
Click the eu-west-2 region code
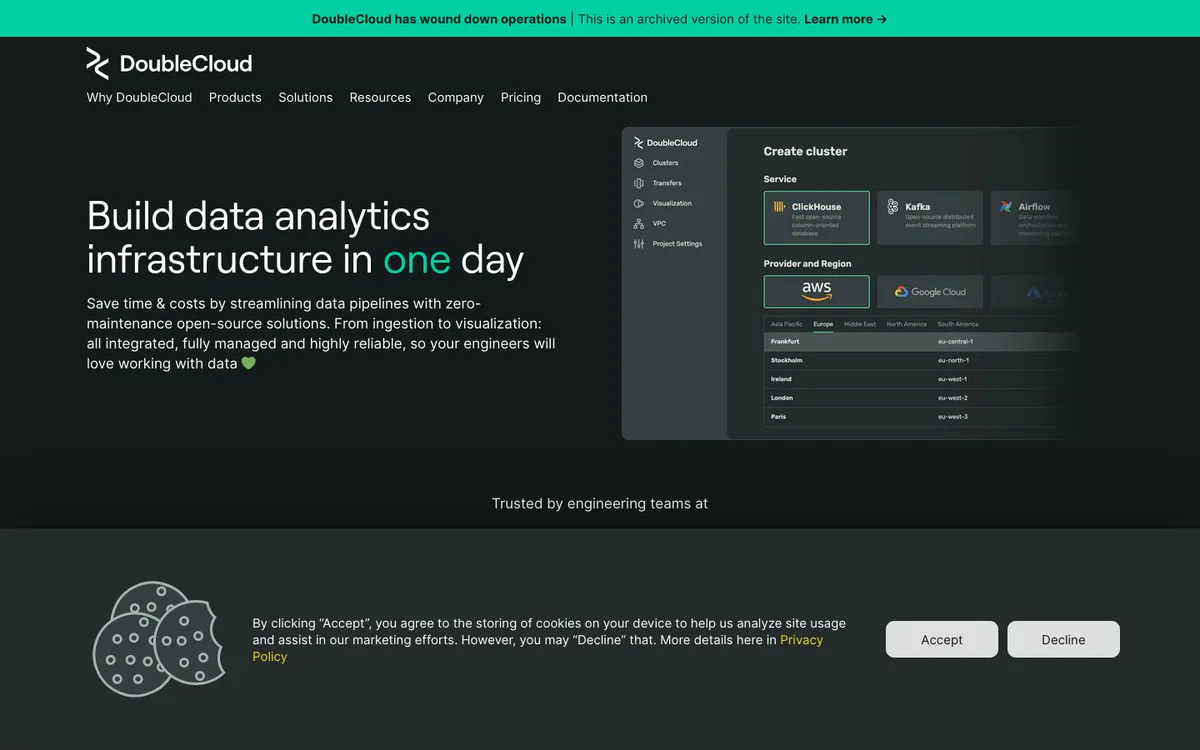(953, 398)
